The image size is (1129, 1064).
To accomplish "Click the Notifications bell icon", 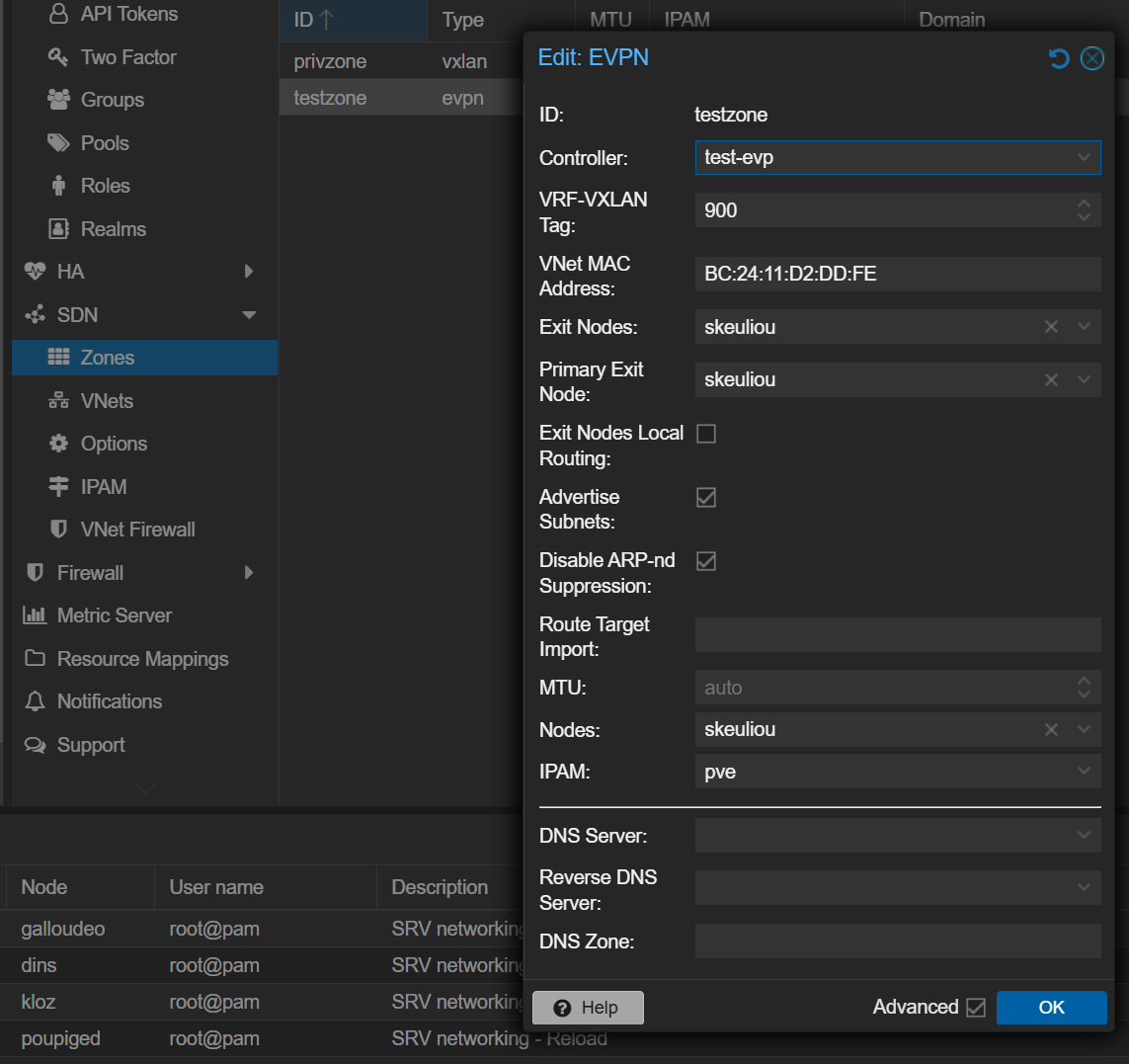I will coord(35,700).
